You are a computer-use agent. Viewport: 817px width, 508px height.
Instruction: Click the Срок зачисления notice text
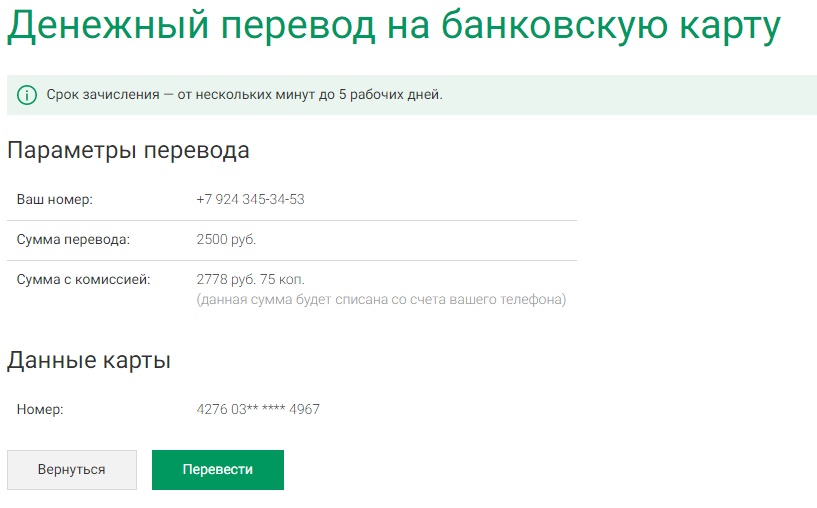pyautogui.click(x=244, y=95)
